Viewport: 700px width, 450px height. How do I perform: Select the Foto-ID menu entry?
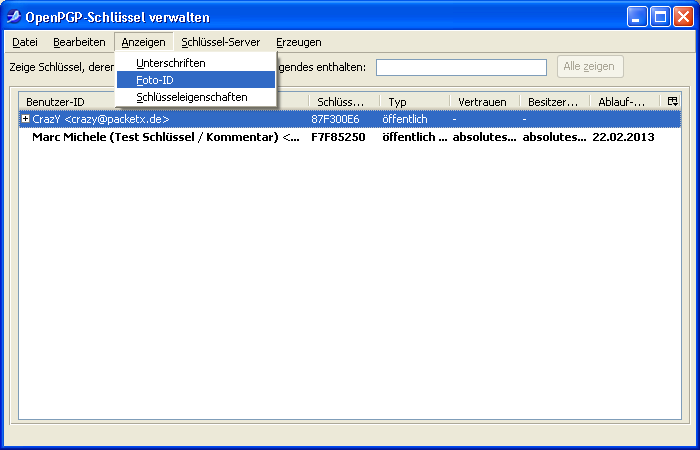(196, 80)
